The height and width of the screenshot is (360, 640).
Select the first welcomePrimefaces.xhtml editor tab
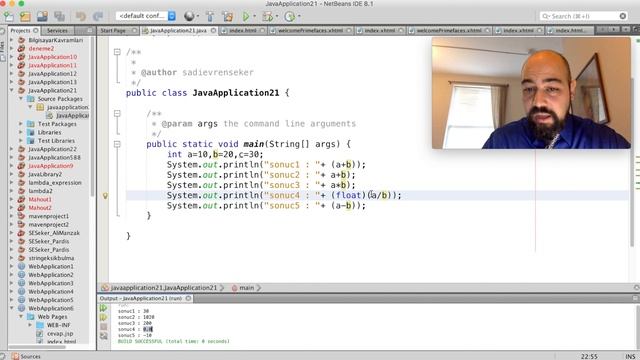[x=310, y=31]
